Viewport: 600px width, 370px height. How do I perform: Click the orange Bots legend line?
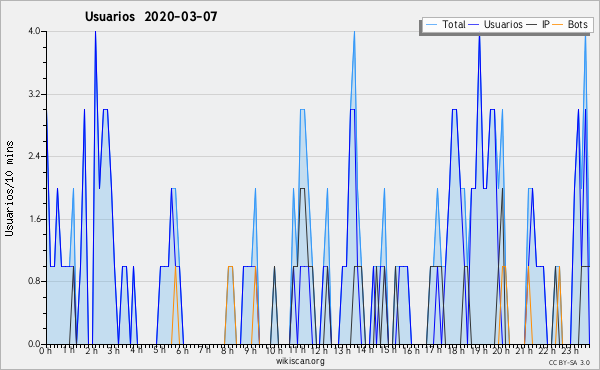pos(558,25)
